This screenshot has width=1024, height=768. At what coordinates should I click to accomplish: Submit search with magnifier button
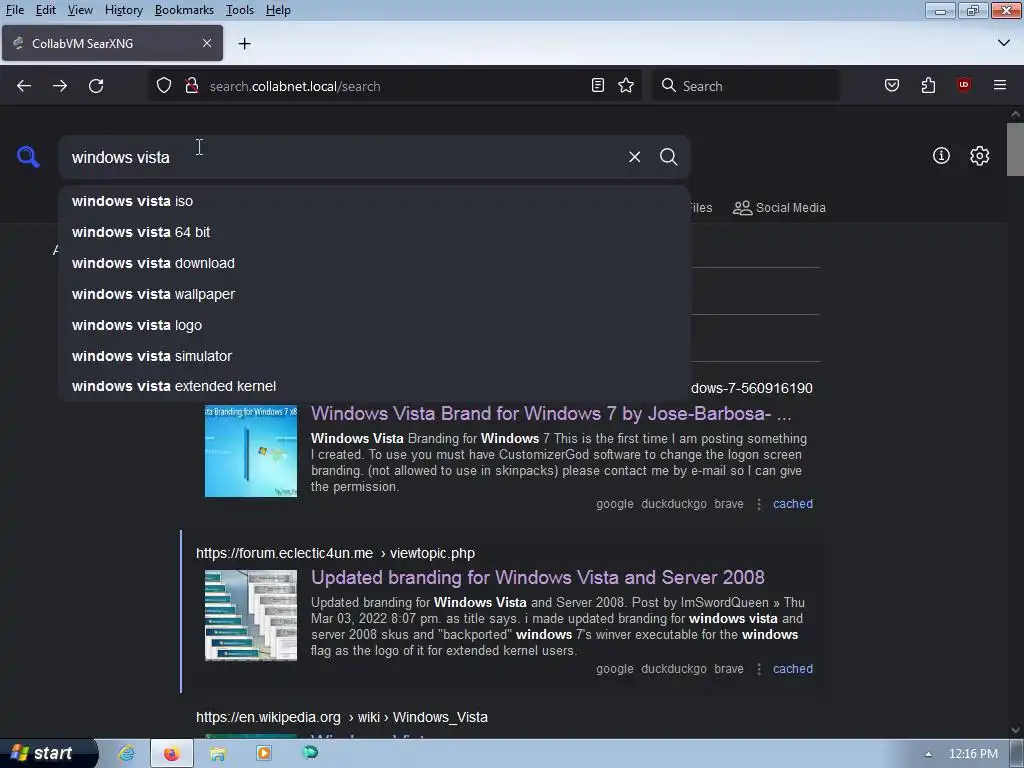point(669,157)
